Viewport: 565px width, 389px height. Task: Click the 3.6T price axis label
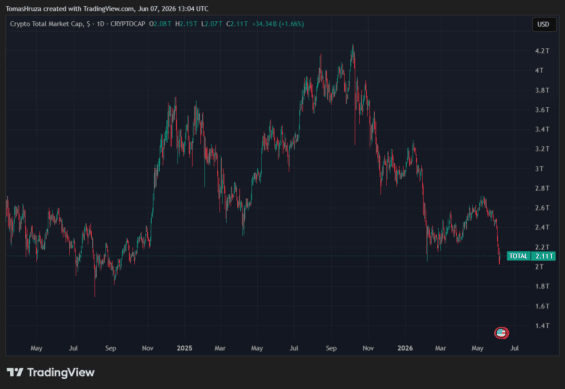click(x=542, y=110)
